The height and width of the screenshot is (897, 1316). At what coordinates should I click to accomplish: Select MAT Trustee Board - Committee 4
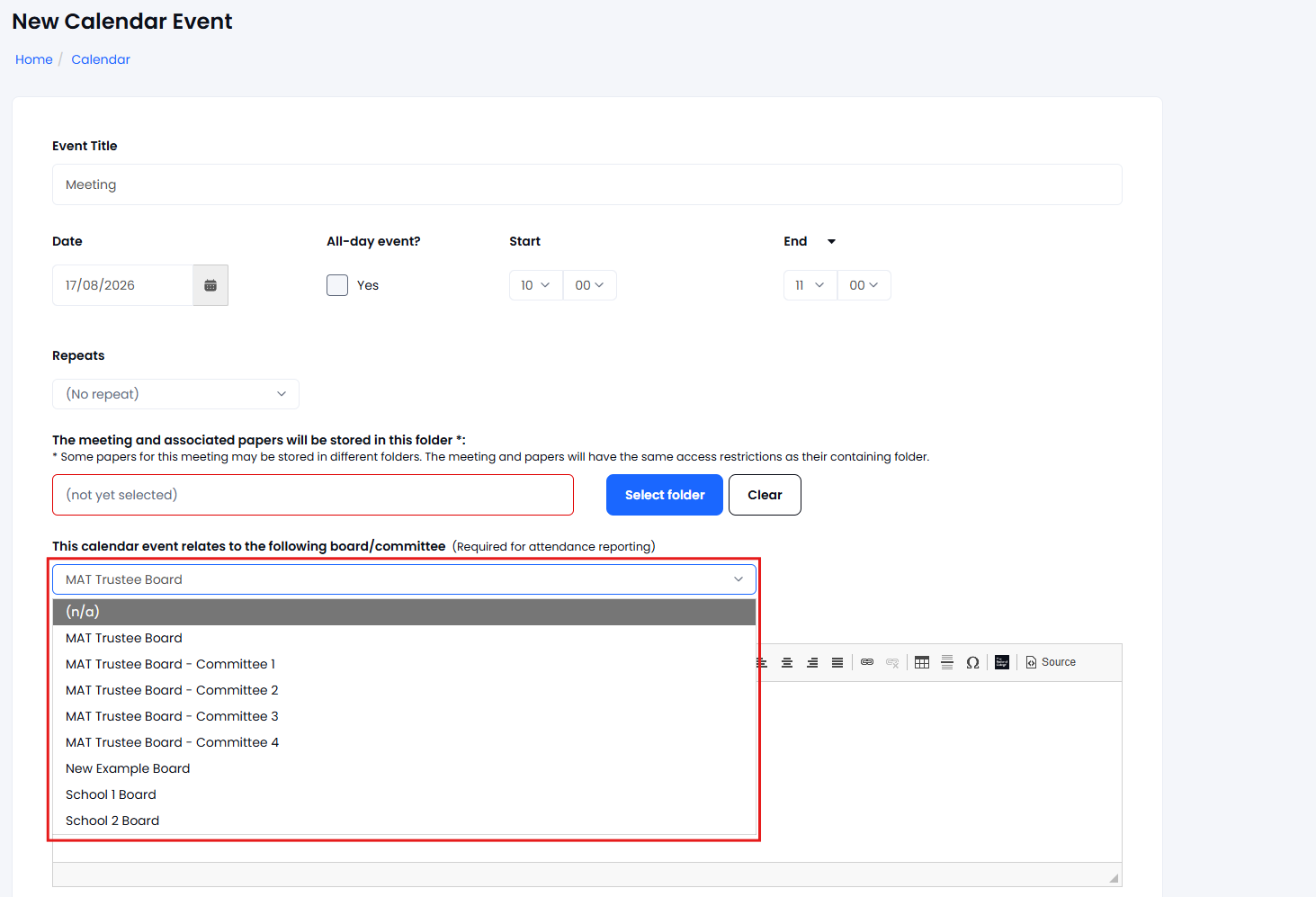click(404, 742)
